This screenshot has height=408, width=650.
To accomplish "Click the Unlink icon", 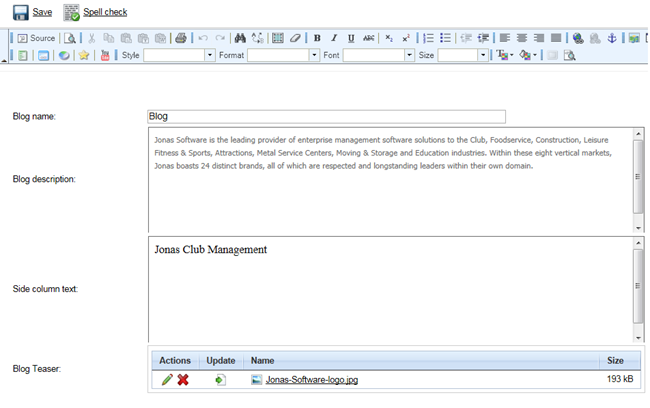I will click(595, 38).
